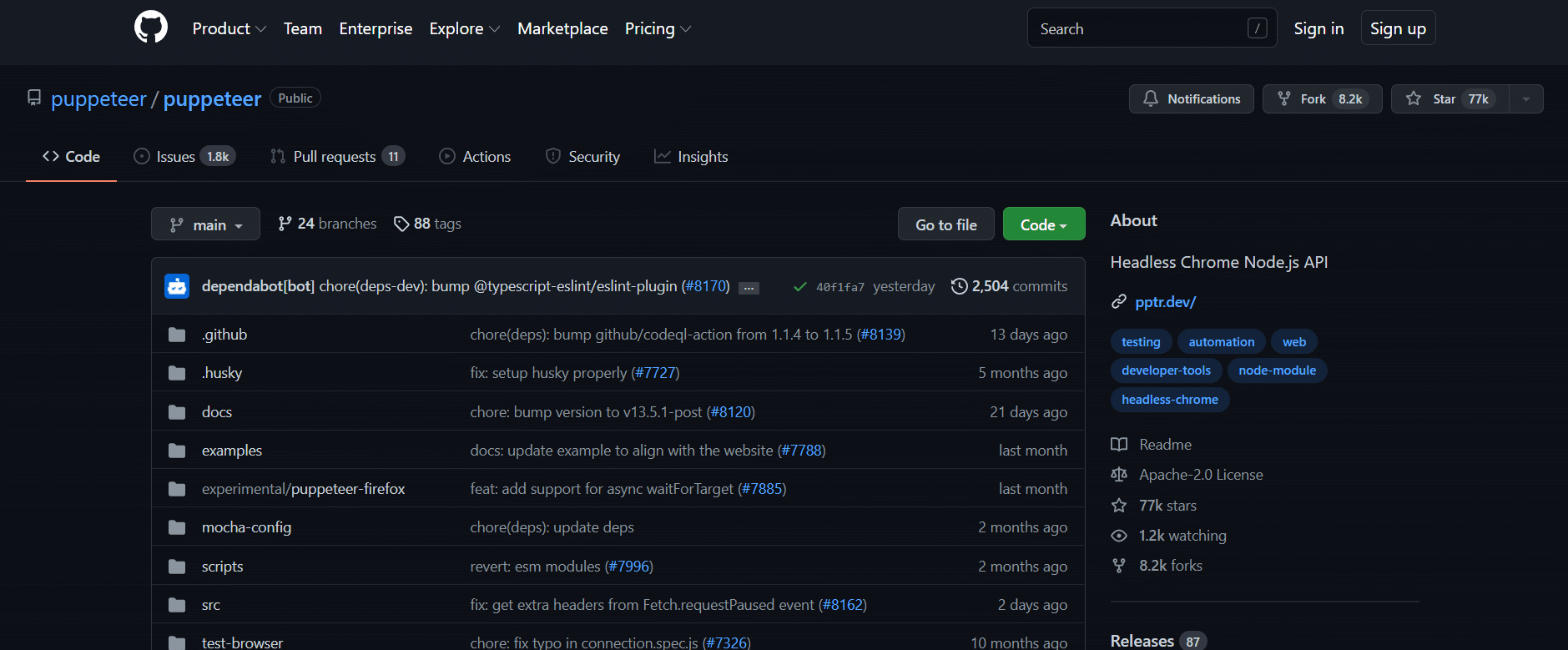Click the src folder icon

click(x=177, y=605)
